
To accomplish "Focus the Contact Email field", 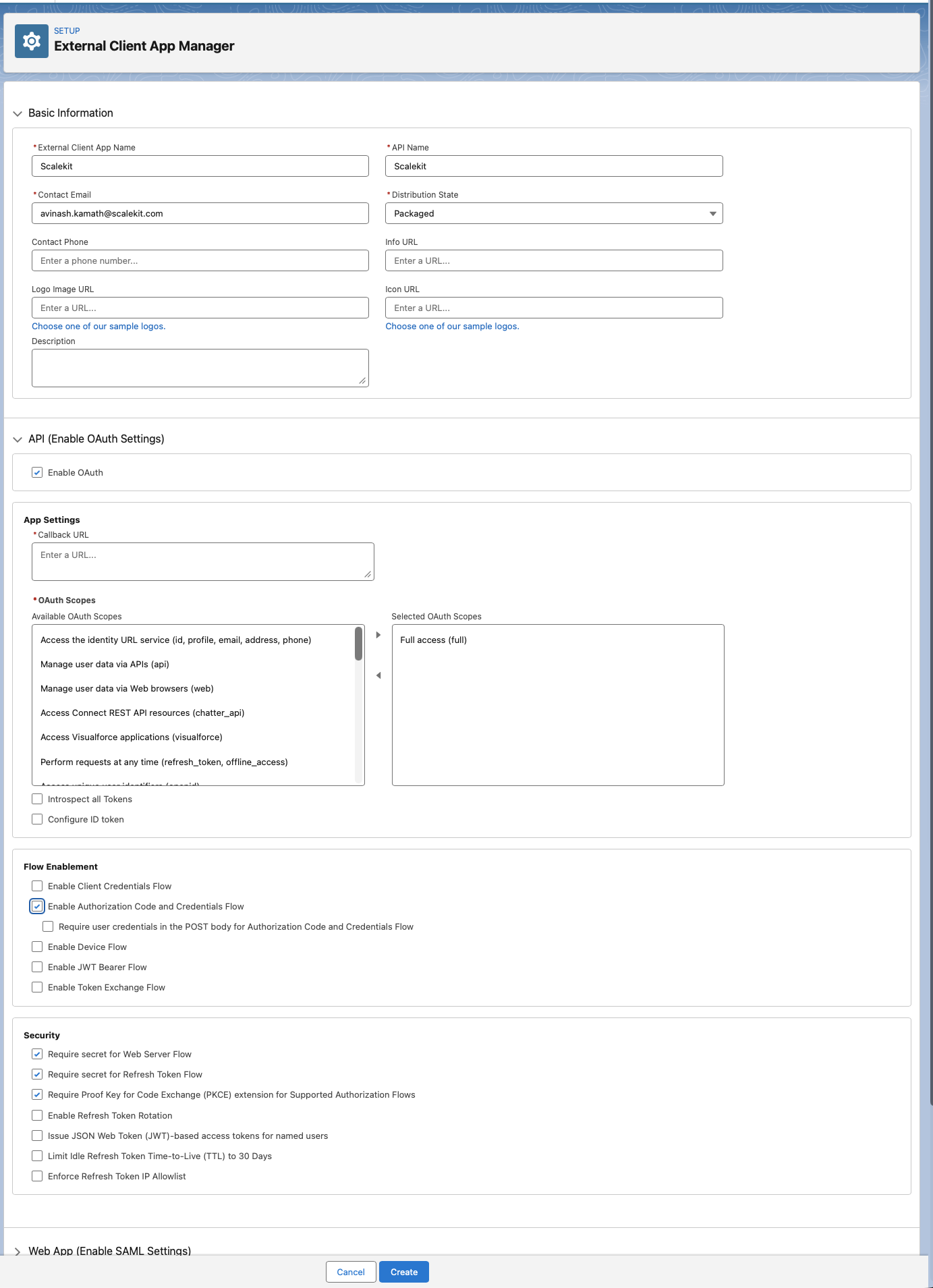I will click(x=200, y=213).
